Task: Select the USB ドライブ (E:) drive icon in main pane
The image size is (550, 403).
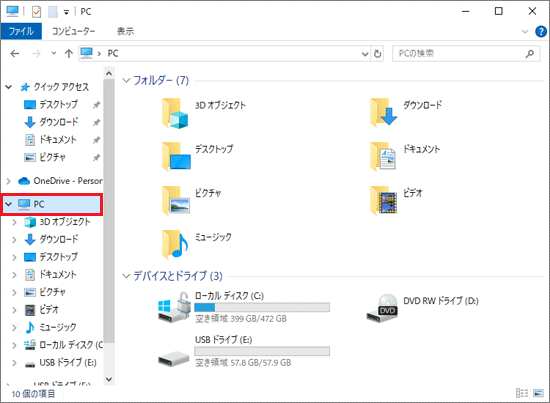Action: pos(173,359)
